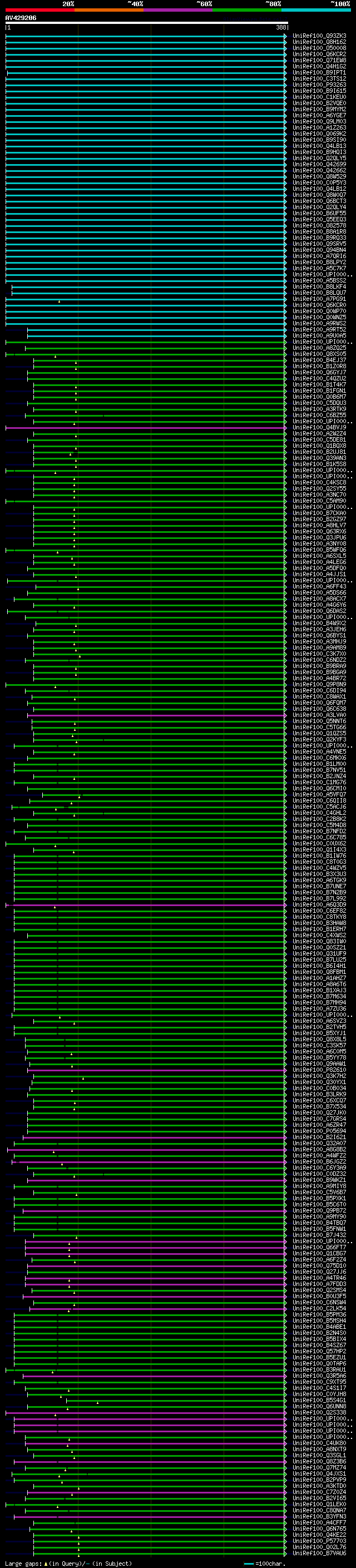Select label UniRef100_P57703
Image resolution: width=356 pixels, height=1568 pixels.
click(x=319, y=1542)
